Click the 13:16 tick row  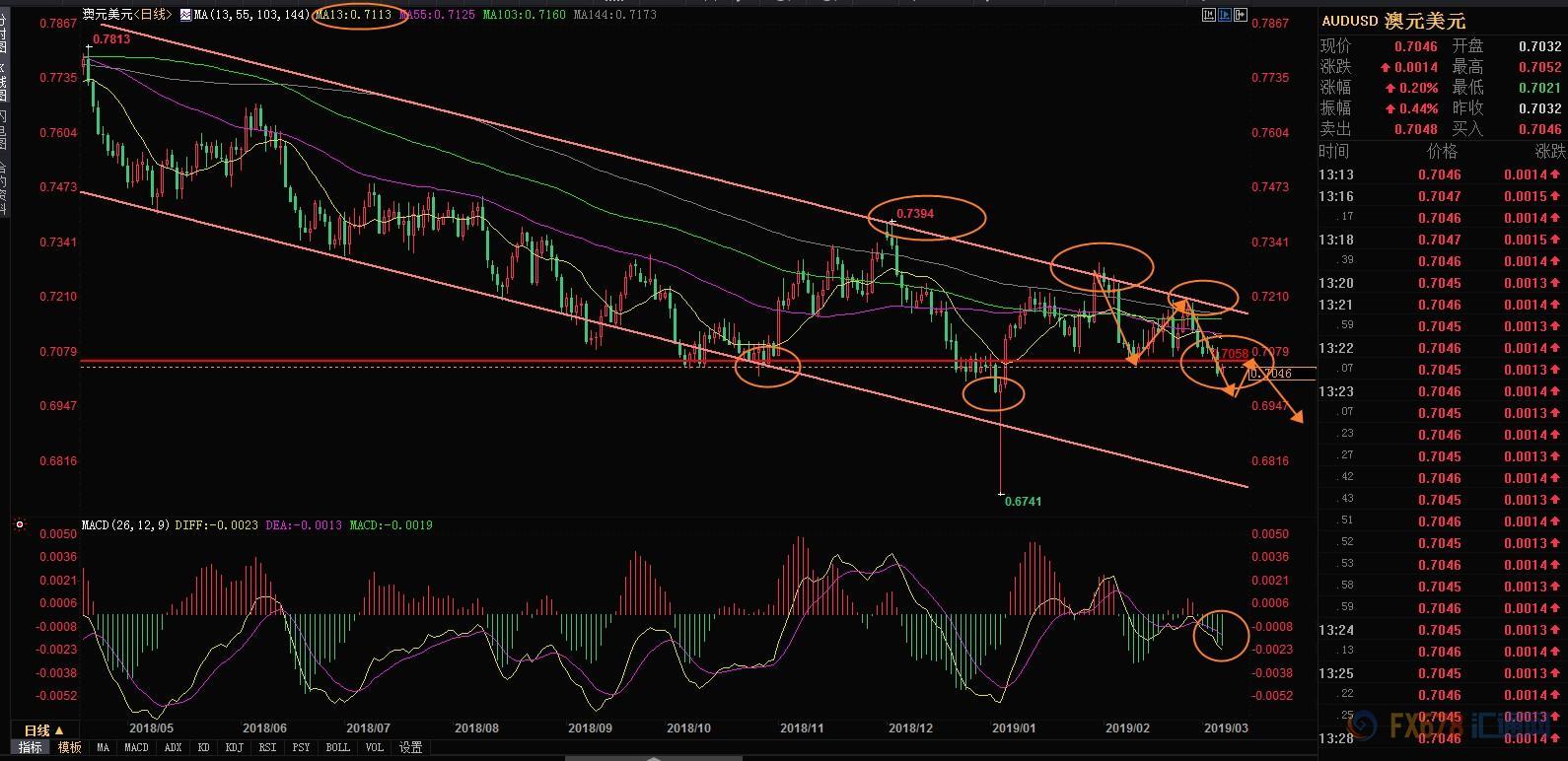1442,196
